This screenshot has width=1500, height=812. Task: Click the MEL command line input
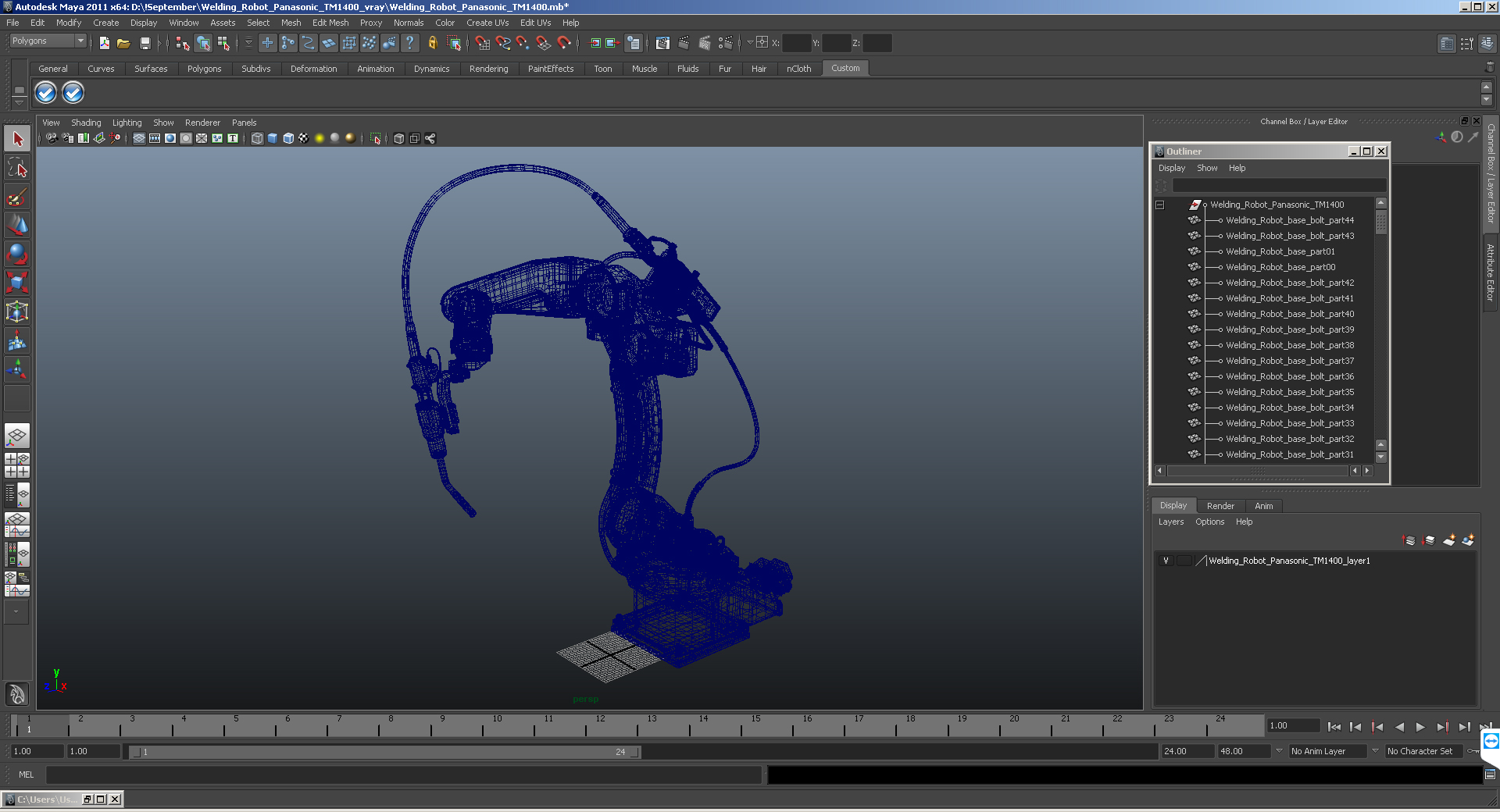[403, 775]
